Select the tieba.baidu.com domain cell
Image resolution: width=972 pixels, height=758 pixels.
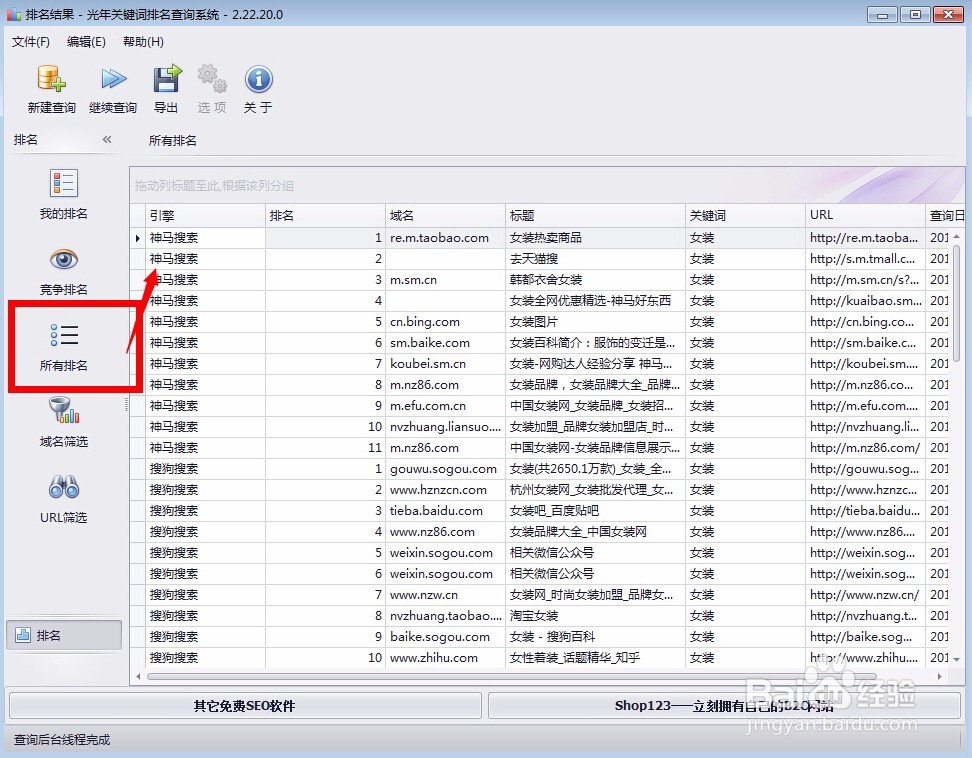(x=445, y=511)
